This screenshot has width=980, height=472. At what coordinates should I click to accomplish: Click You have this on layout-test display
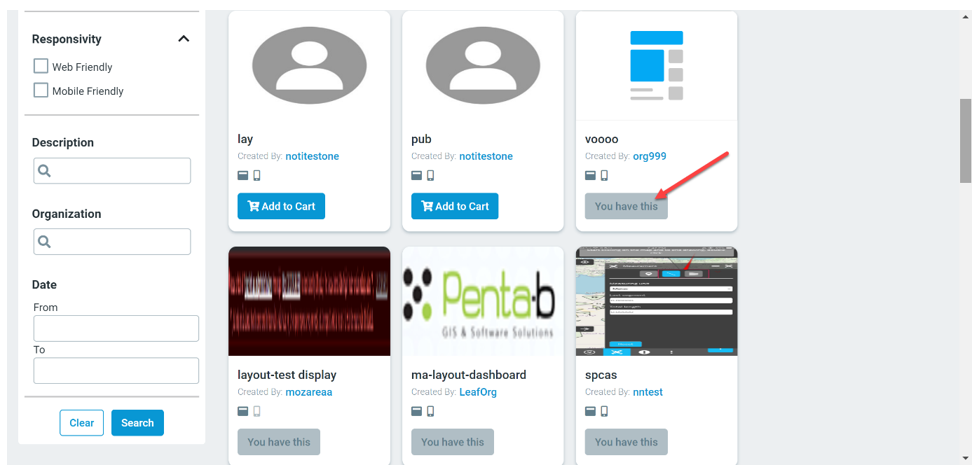point(279,441)
